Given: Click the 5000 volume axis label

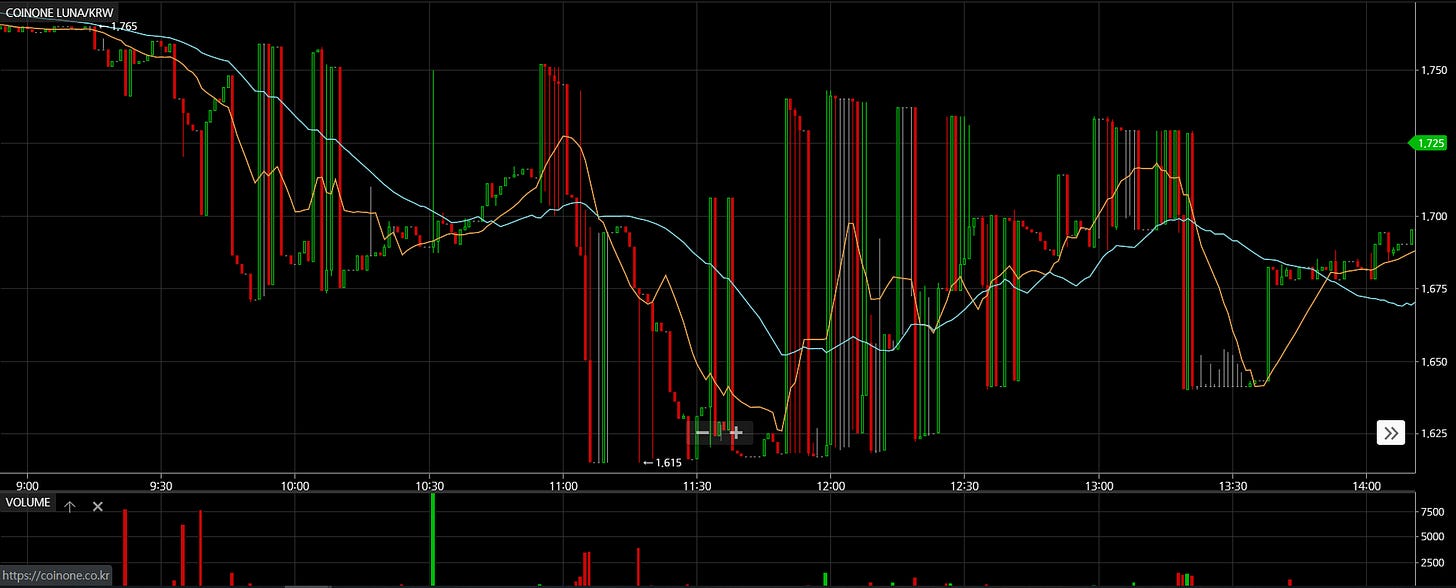Looking at the screenshot, I should pyautogui.click(x=1433, y=536).
